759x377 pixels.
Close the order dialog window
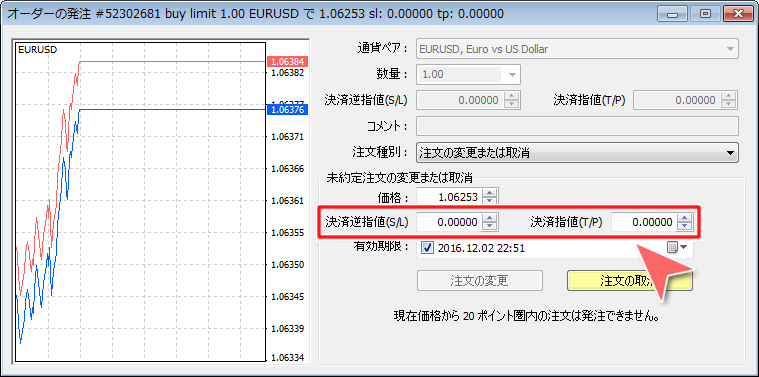(737, 14)
